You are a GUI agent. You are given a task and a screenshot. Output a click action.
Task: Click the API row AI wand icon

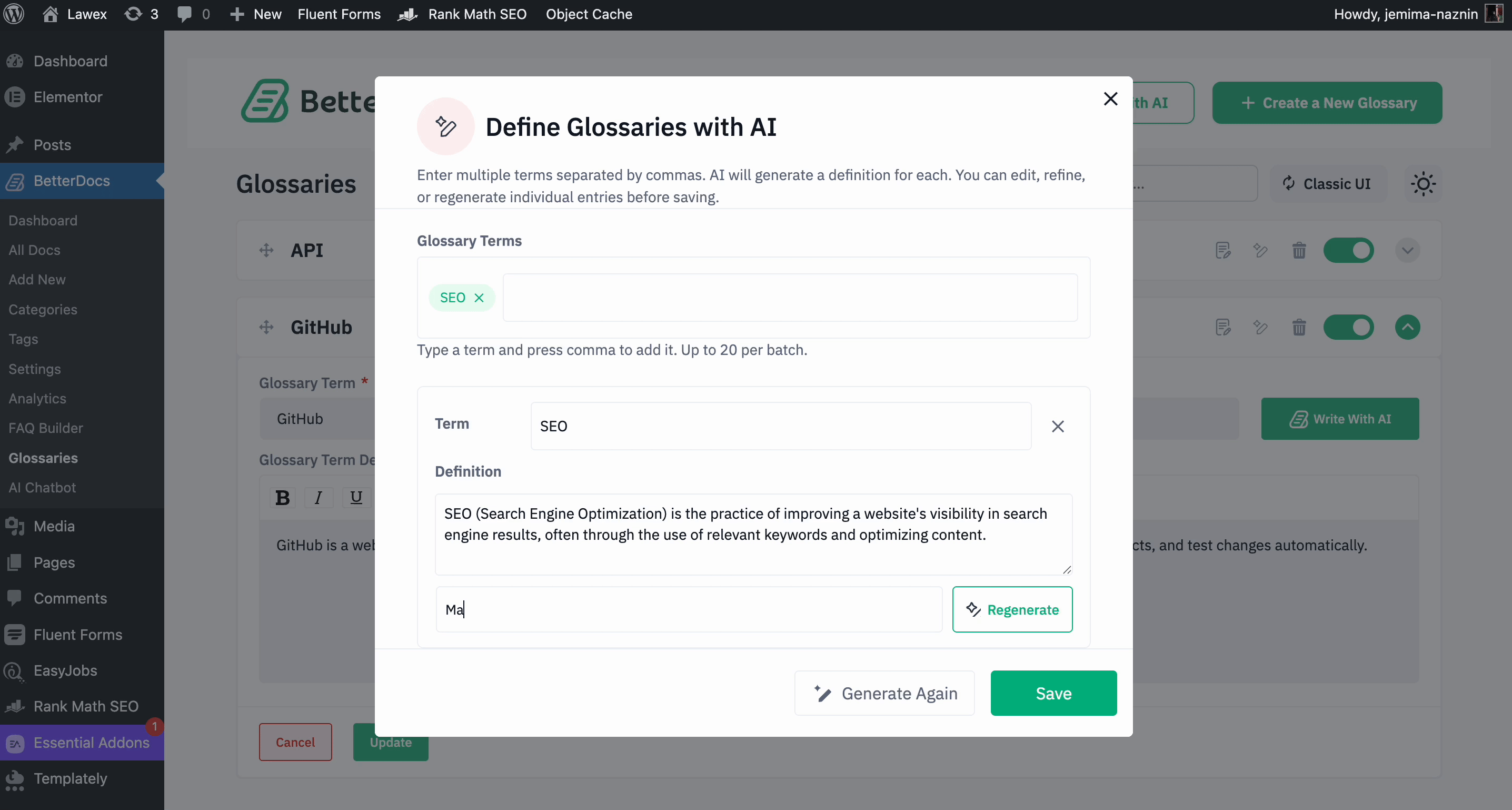pyautogui.click(x=1260, y=251)
